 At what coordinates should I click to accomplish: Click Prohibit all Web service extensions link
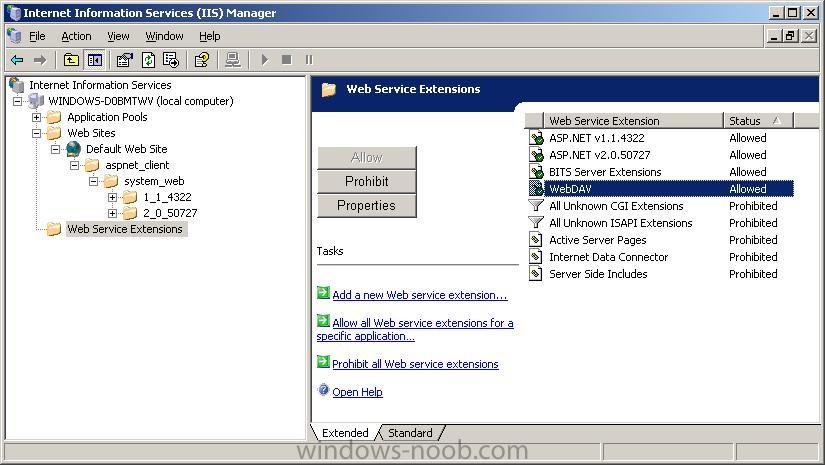point(415,364)
